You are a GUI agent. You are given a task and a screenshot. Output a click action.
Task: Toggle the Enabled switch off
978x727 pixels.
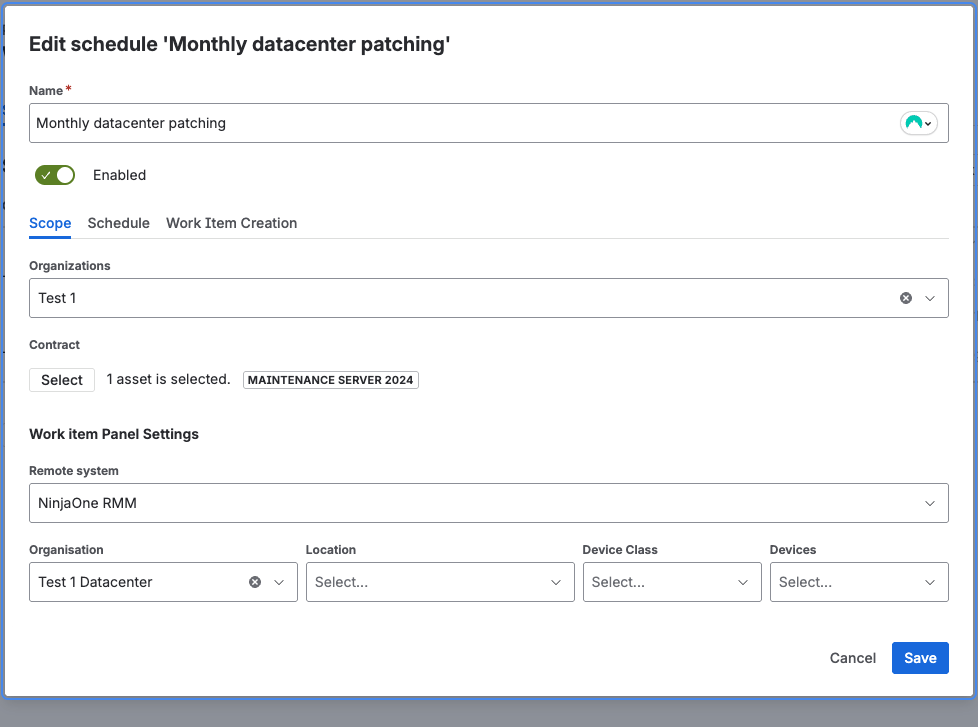pyautogui.click(x=55, y=175)
